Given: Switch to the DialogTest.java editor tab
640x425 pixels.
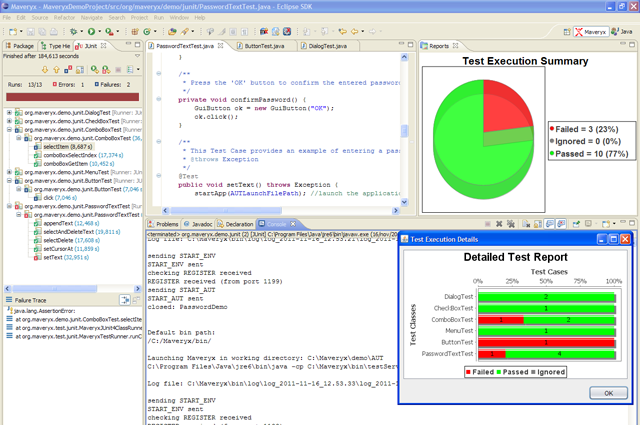Looking at the screenshot, I should (x=327, y=46).
